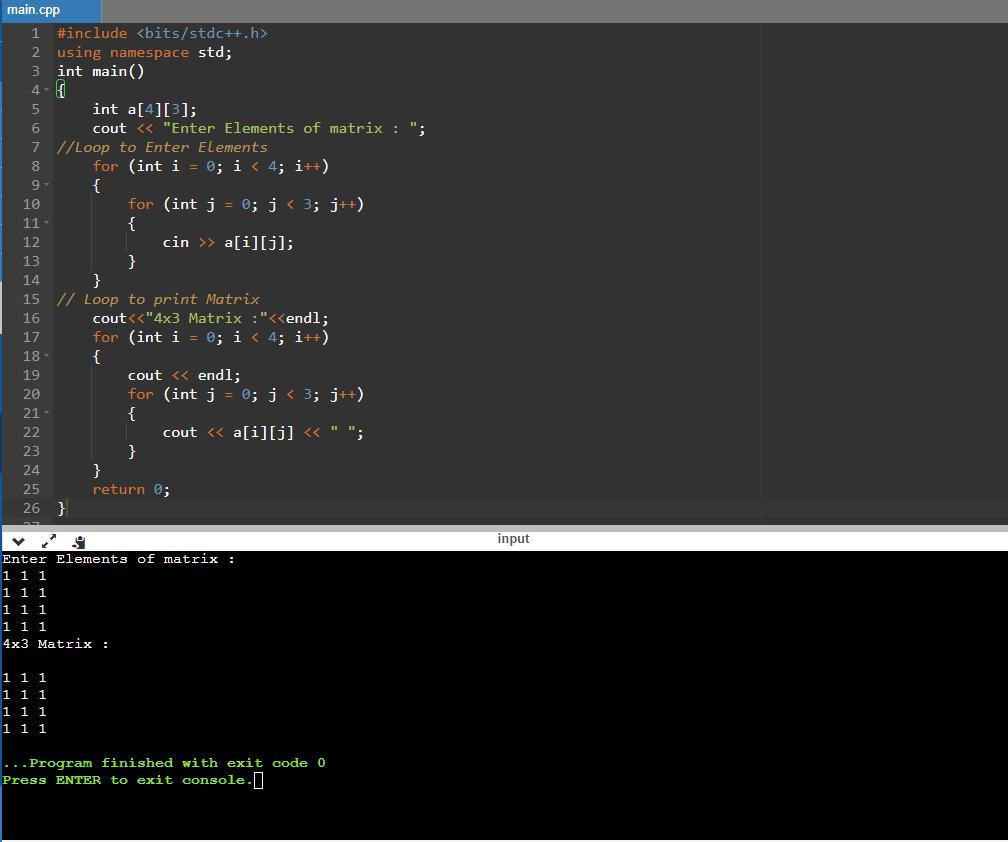
Task: Click the 'Program finished with exit code 0' message
Action: click(x=165, y=763)
